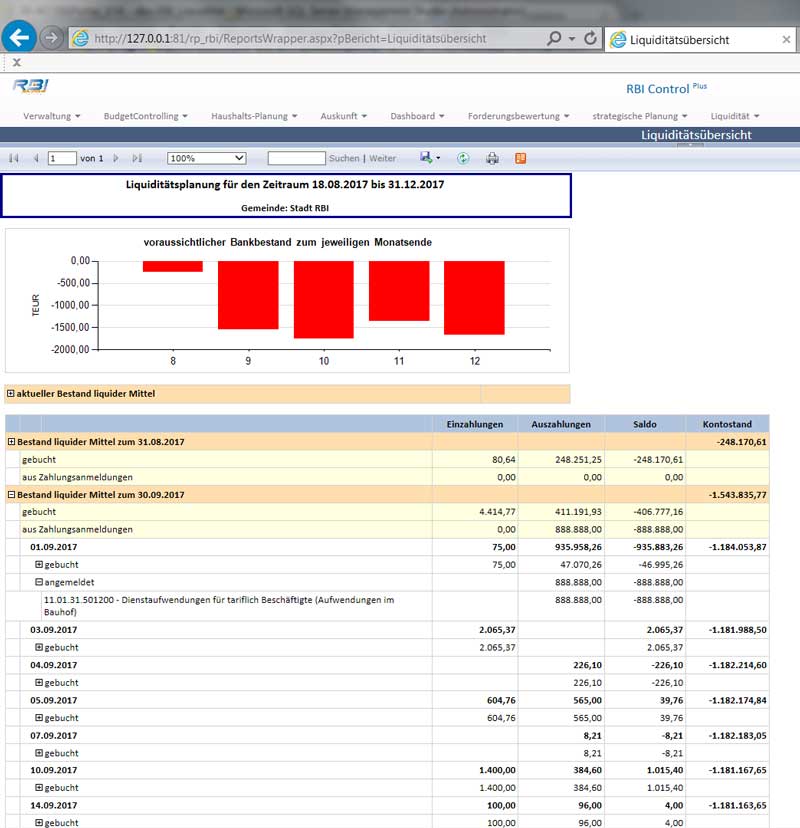800x828 pixels.
Task: Export the report via the save icon
Action: [x=425, y=158]
